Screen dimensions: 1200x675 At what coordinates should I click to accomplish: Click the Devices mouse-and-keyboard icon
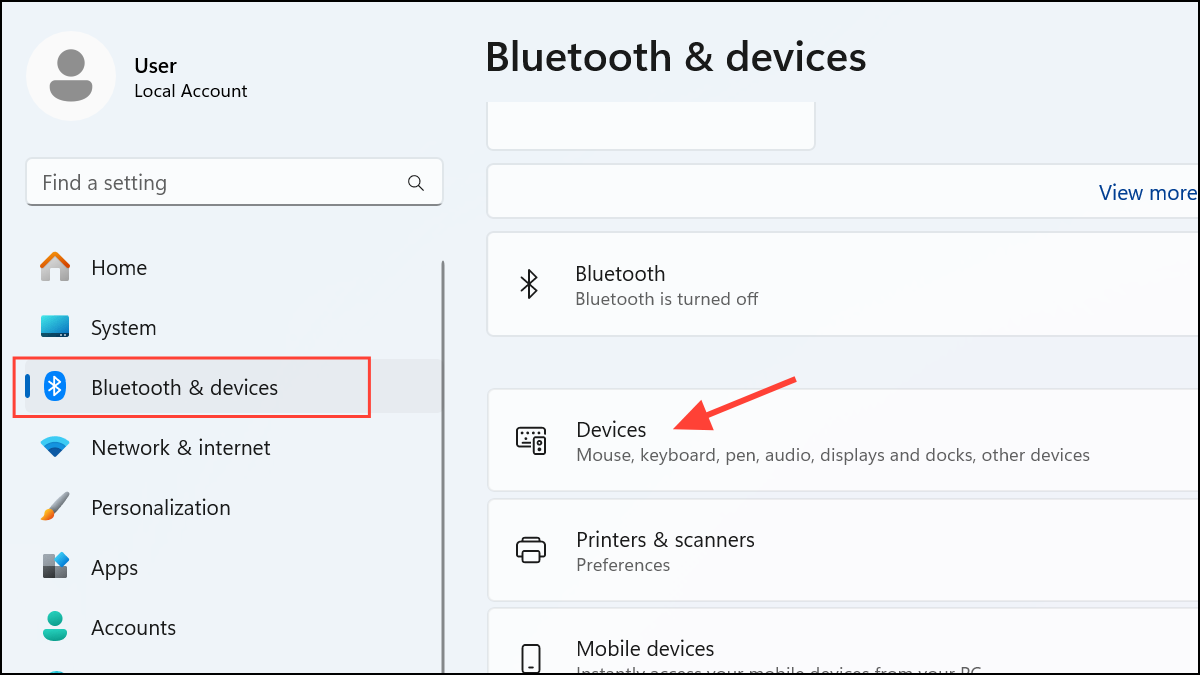pos(531,440)
